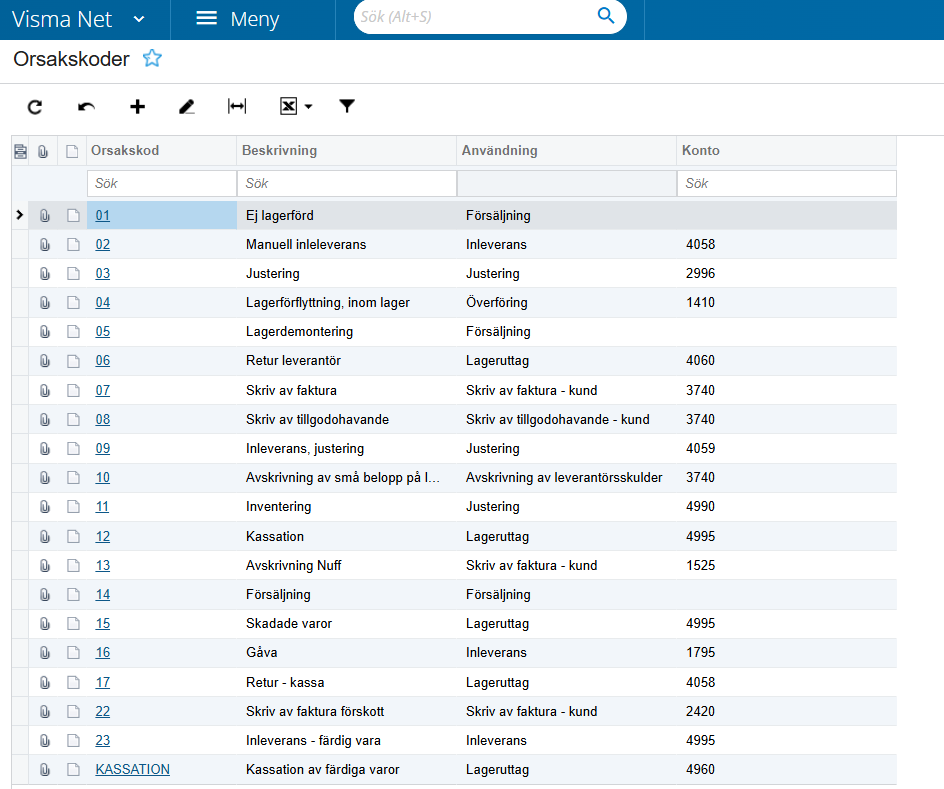Viewport: 944px width, 789px height.
Task: Open orsakskod 07 link
Action: click(x=102, y=390)
